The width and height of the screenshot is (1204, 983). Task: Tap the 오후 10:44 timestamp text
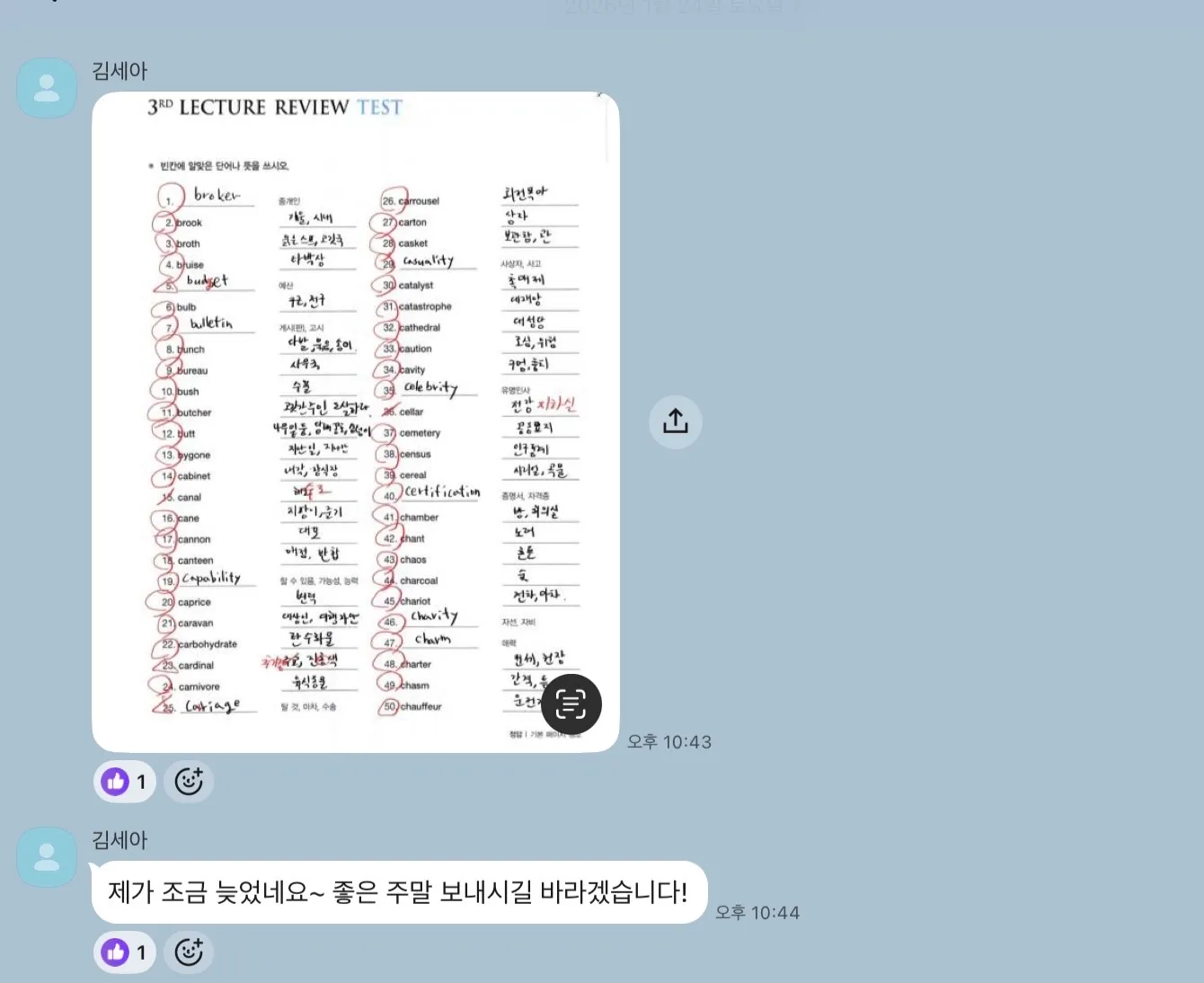pos(757,912)
